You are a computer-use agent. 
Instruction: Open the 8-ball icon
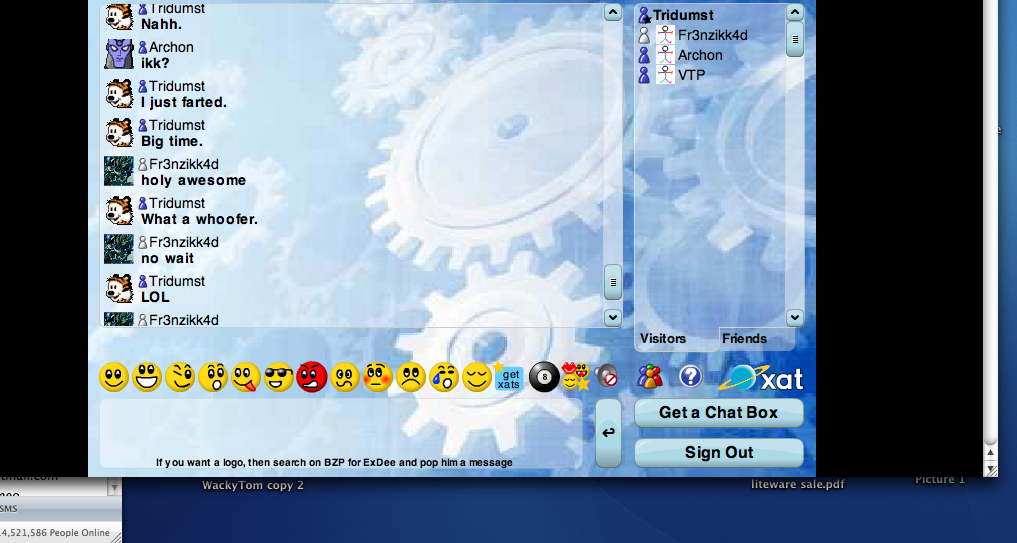[x=544, y=377]
